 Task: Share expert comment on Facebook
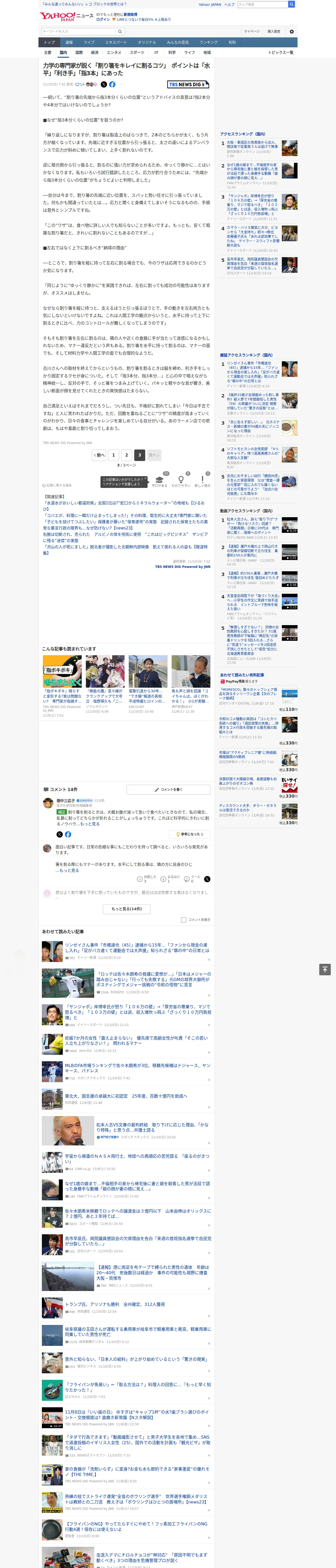tap(68, 834)
